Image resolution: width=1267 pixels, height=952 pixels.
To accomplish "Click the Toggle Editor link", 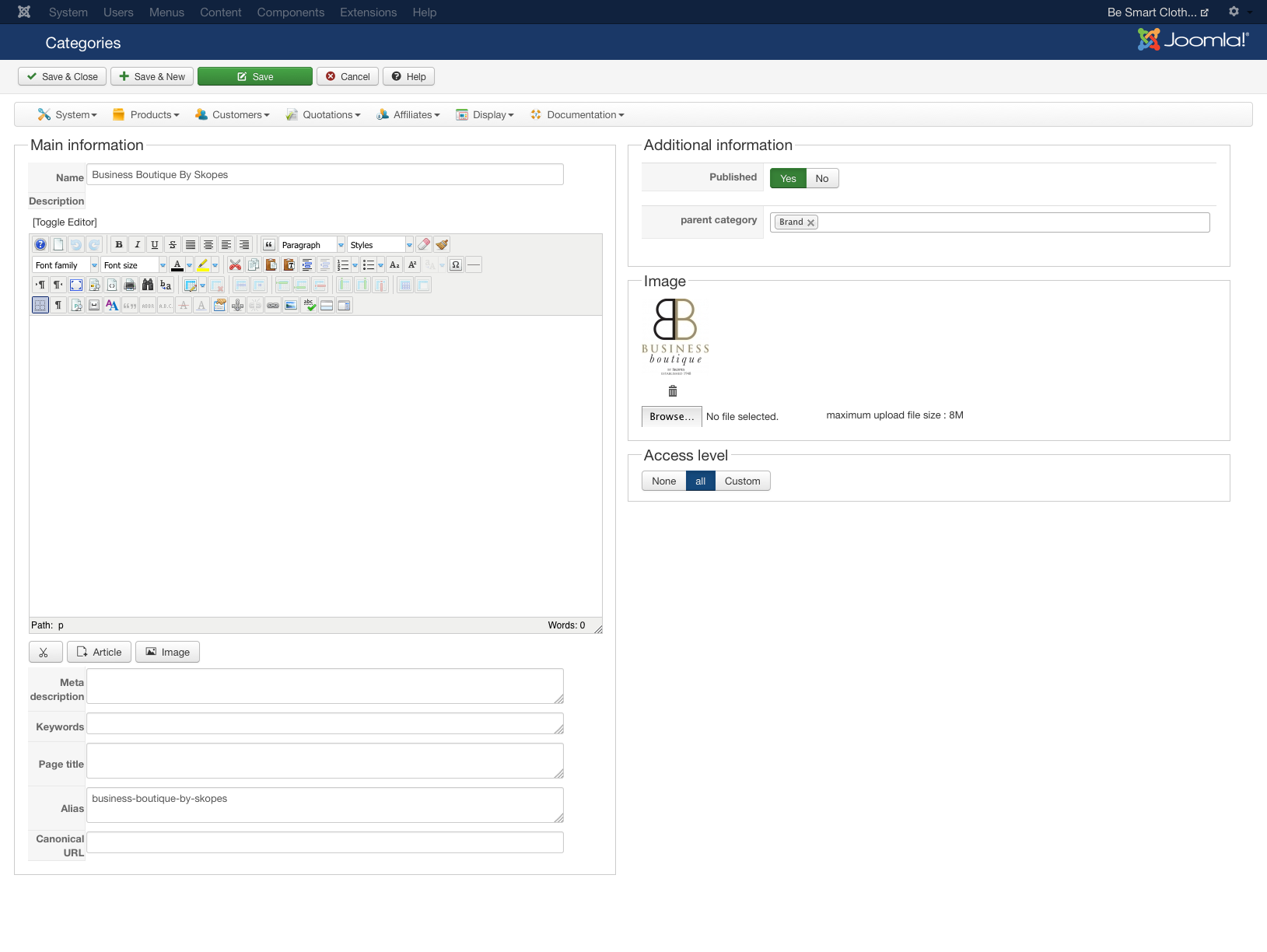I will (65, 222).
